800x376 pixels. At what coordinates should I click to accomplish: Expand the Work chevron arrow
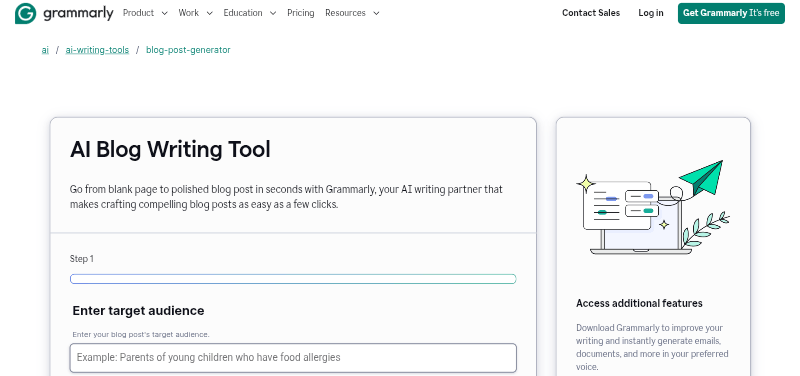point(209,14)
